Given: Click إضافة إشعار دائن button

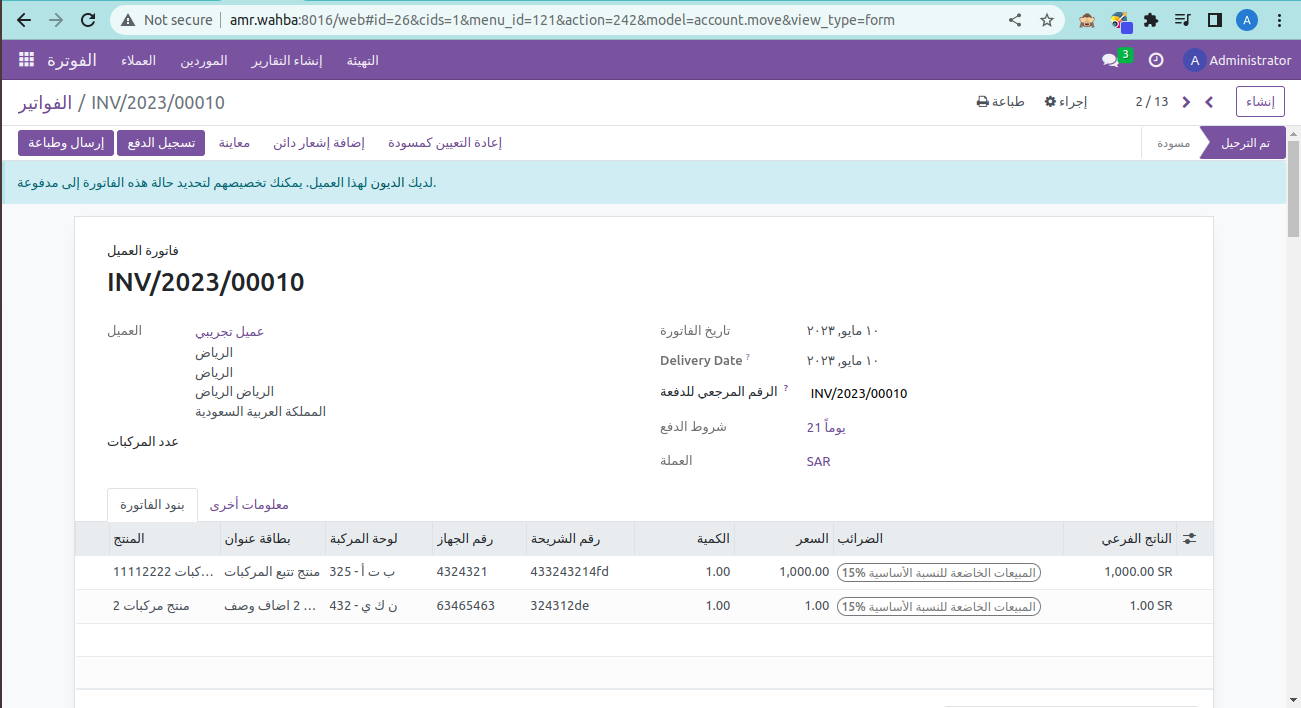Looking at the screenshot, I should (x=319, y=143).
